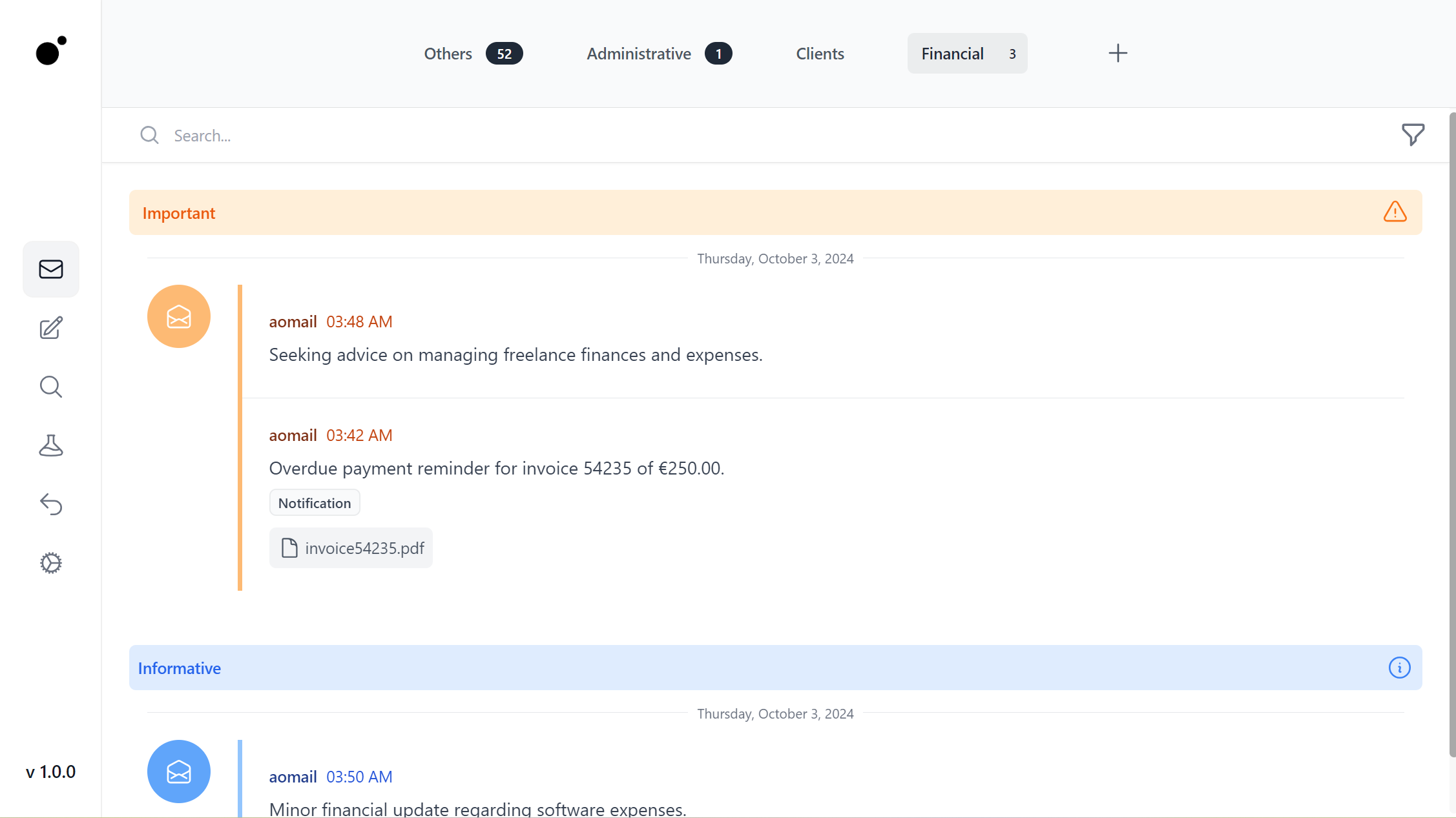Click the lab/experiments icon in sidebar

coord(51,445)
